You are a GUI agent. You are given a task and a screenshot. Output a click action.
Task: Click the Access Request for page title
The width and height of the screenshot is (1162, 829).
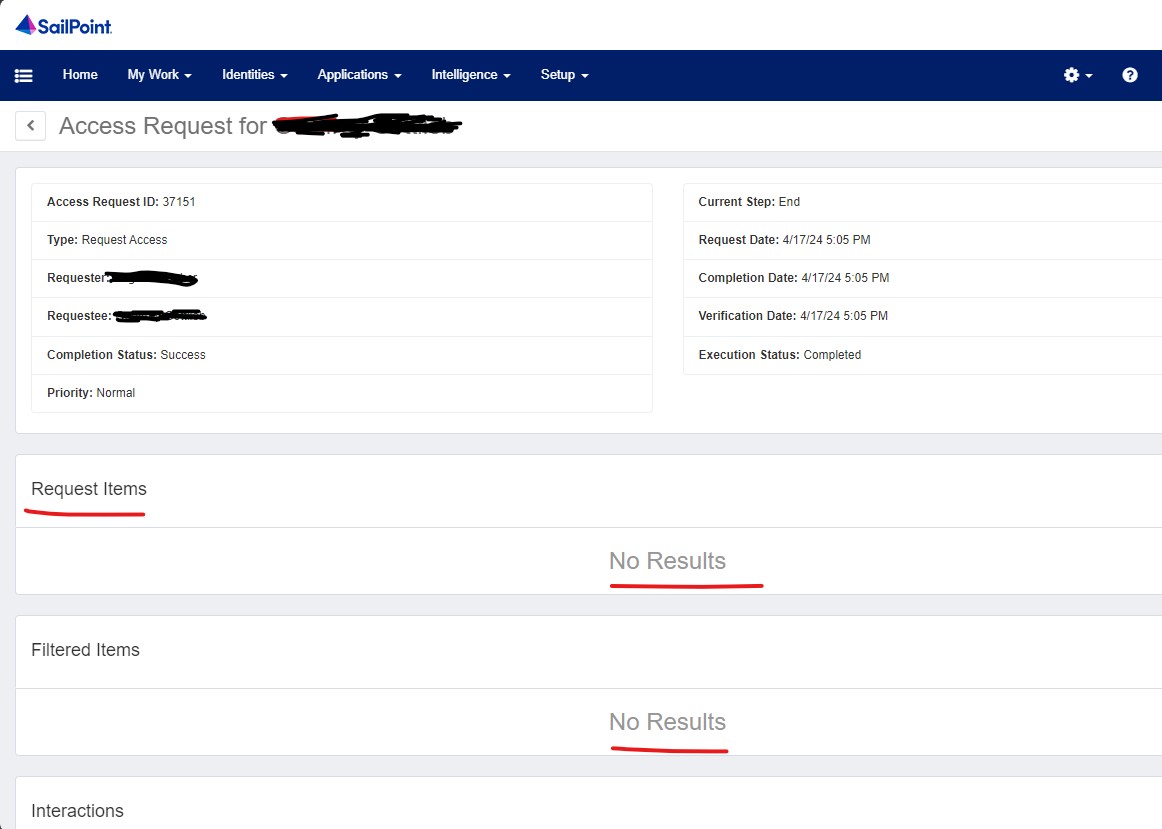162,126
